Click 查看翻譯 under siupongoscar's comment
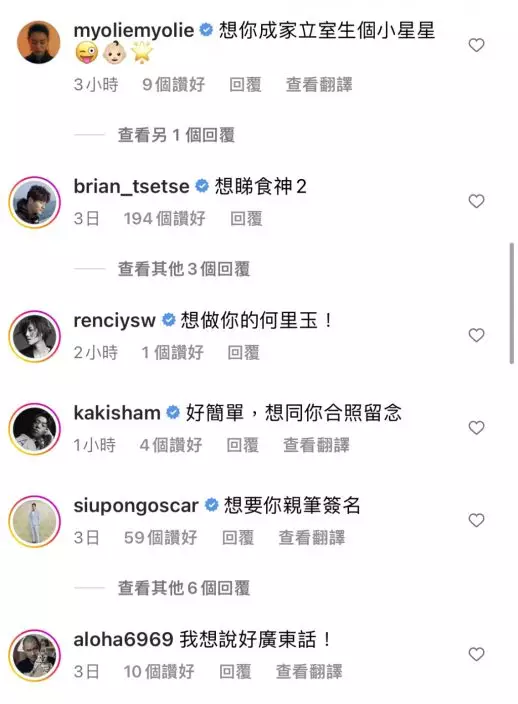Viewport: 518px width, 704px height. click(x=312, y=537)
